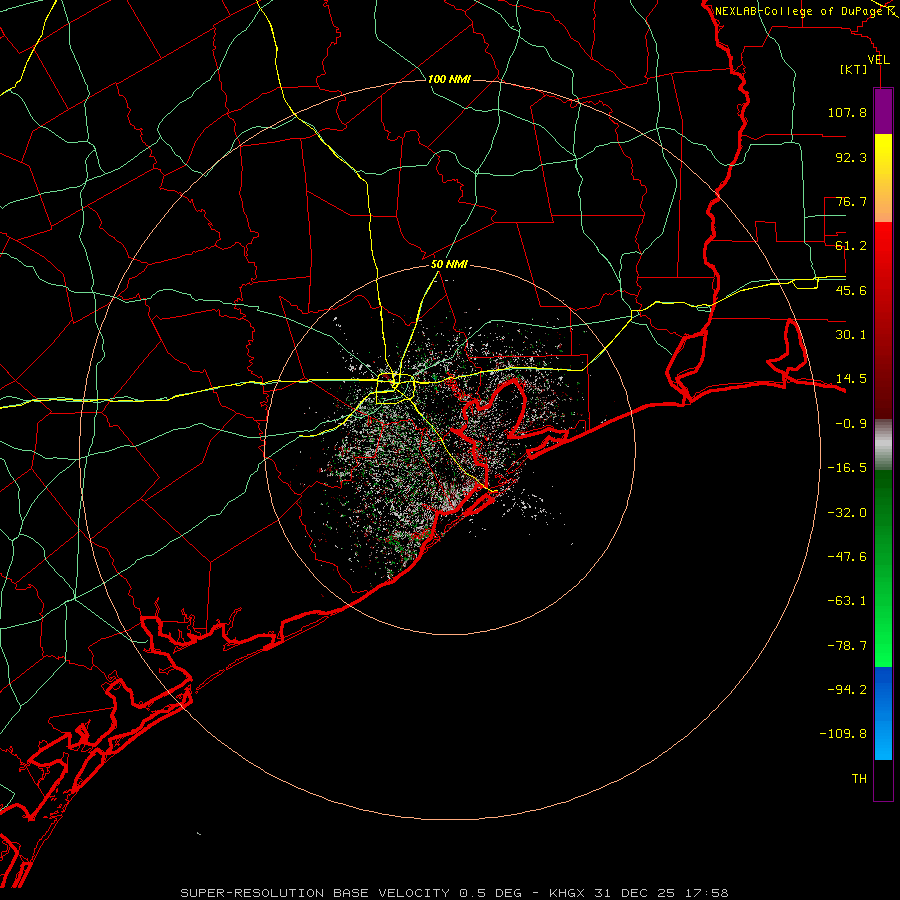Click the 45.6 velocity scale value
Viewport: 900px width, 900px height.
click(x=851, y=290)
